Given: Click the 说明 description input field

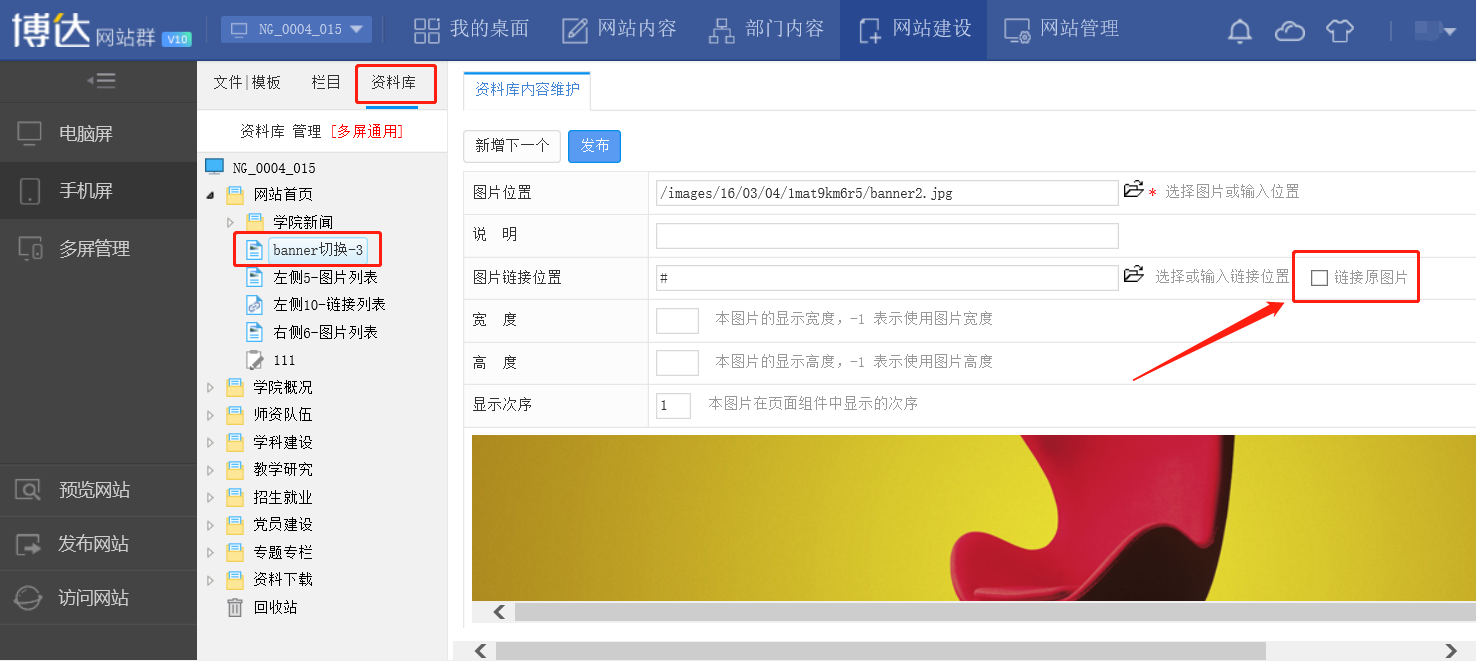Looking at the screenshot, I should click(887, 235).
